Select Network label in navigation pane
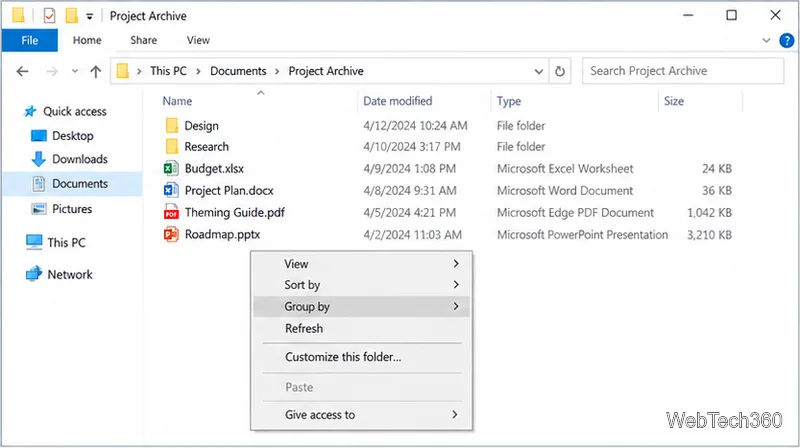This screenshot has height=448, width=800. tap(70, 275)
